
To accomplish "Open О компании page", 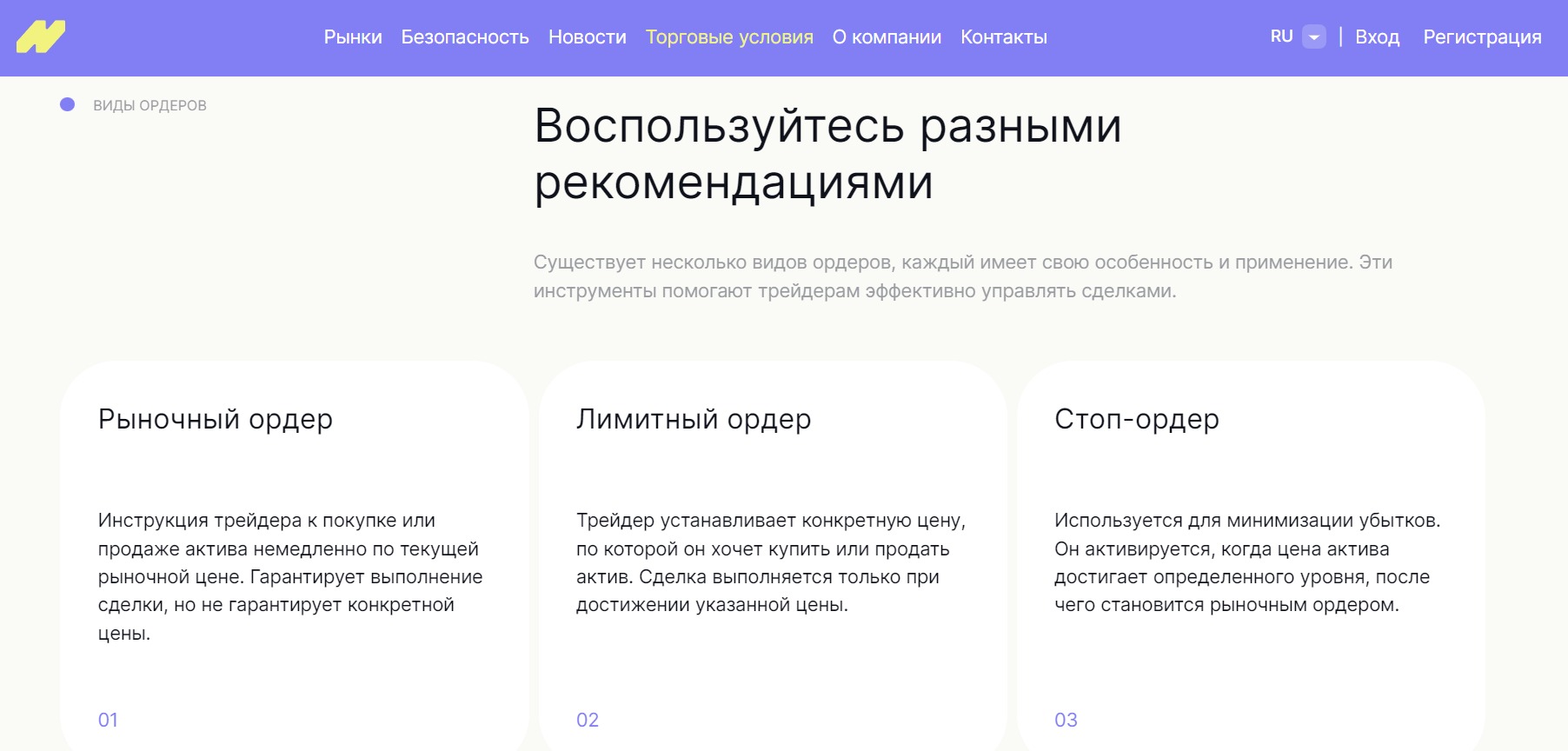I will click(887, 37).
